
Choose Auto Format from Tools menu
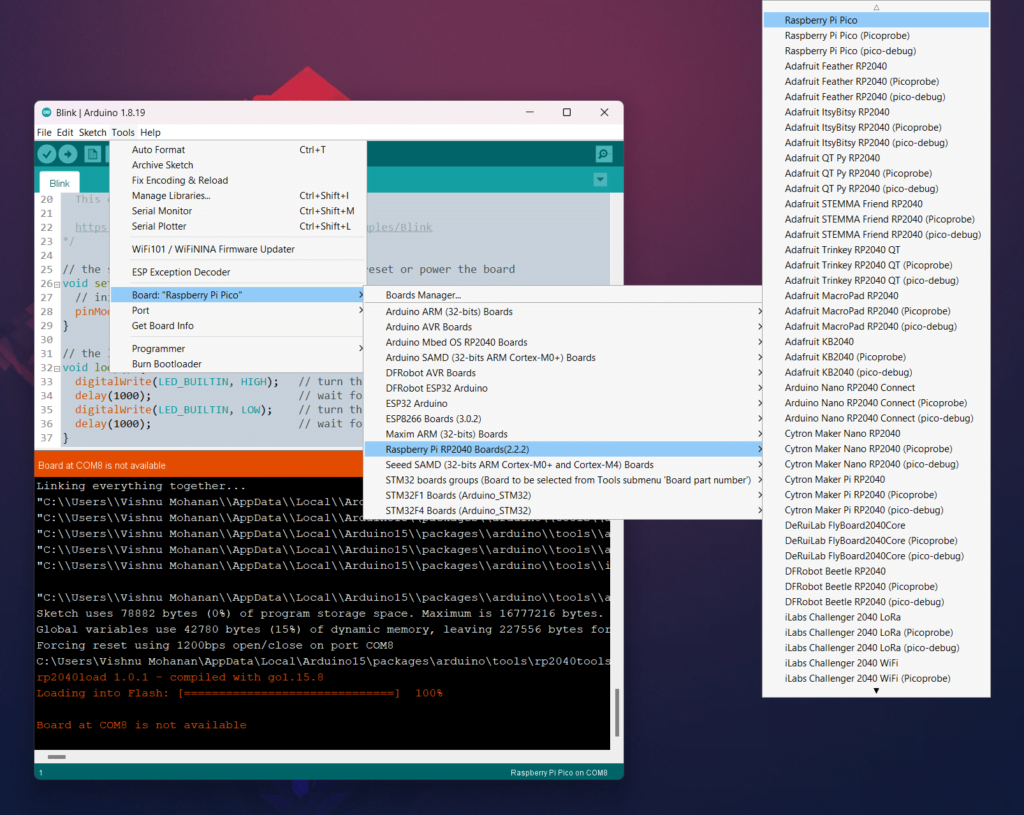[x=238, y=150]
